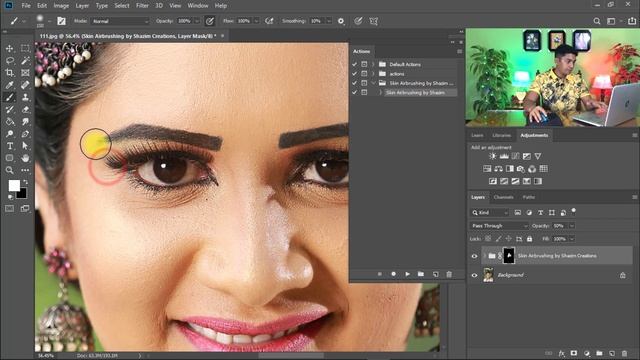
Task: Open smoothing options gear
Action: [341, 21]
